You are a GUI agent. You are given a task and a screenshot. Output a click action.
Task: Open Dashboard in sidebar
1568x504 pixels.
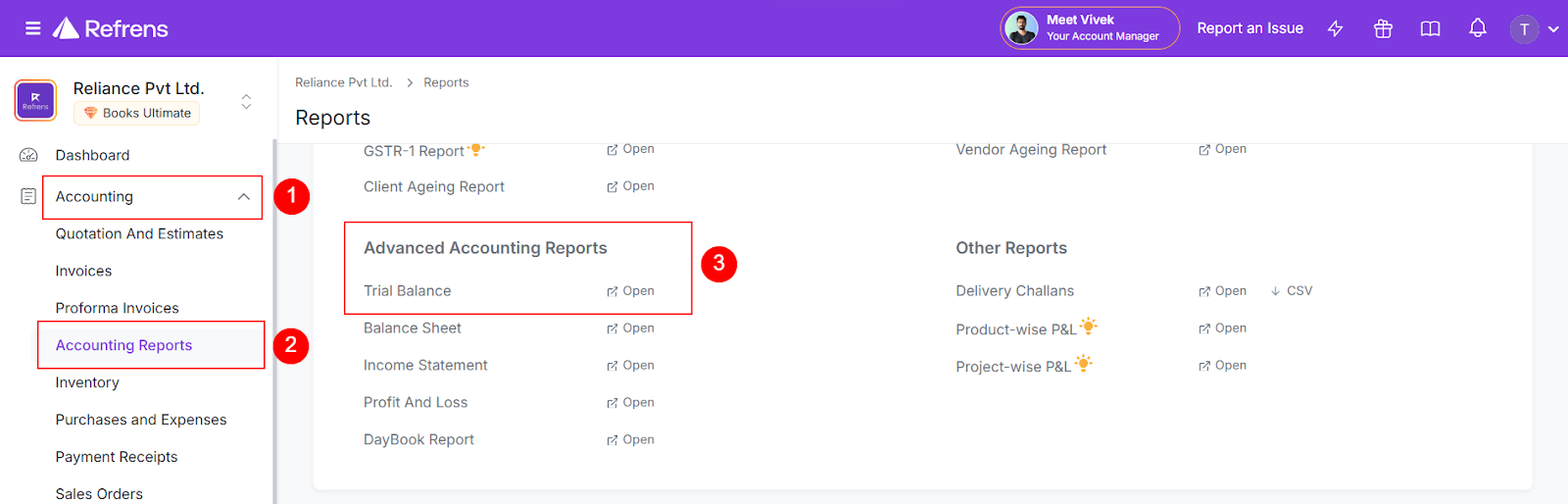pos(92,155)
